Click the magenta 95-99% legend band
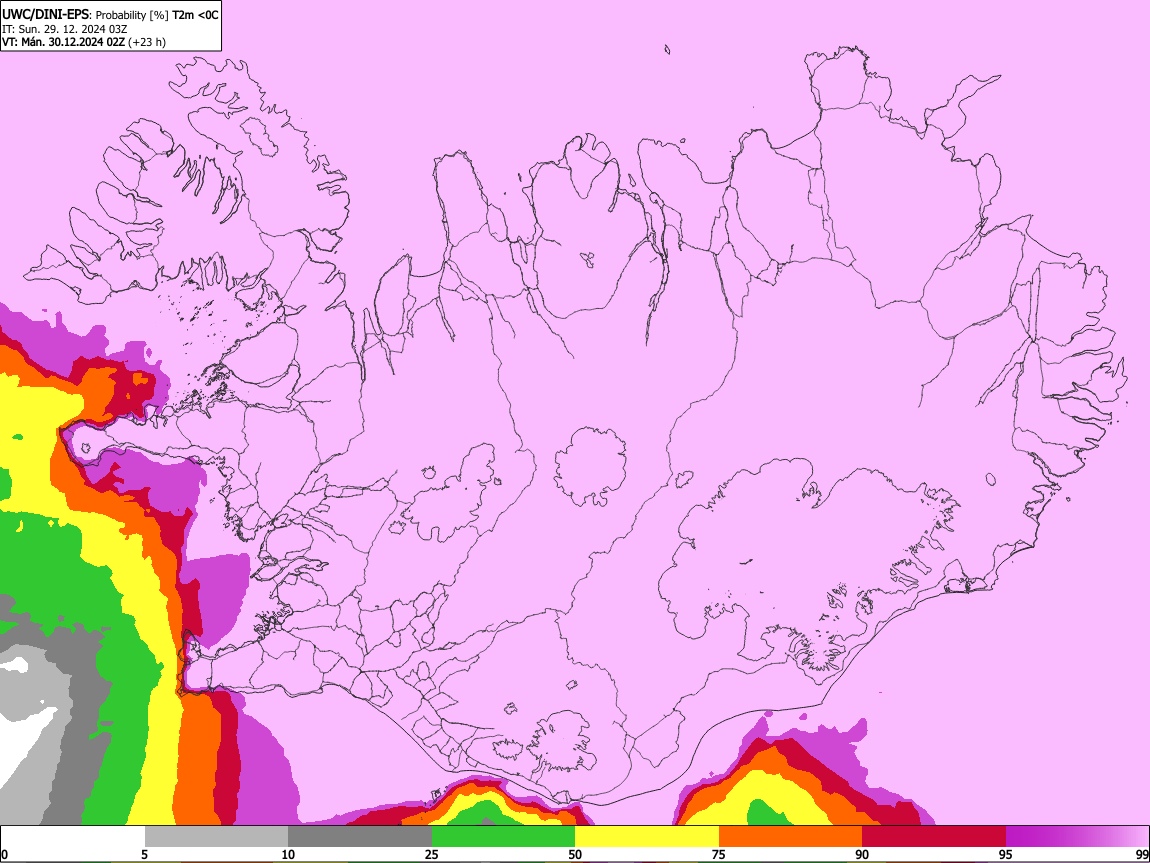 tap(1077, 837)
